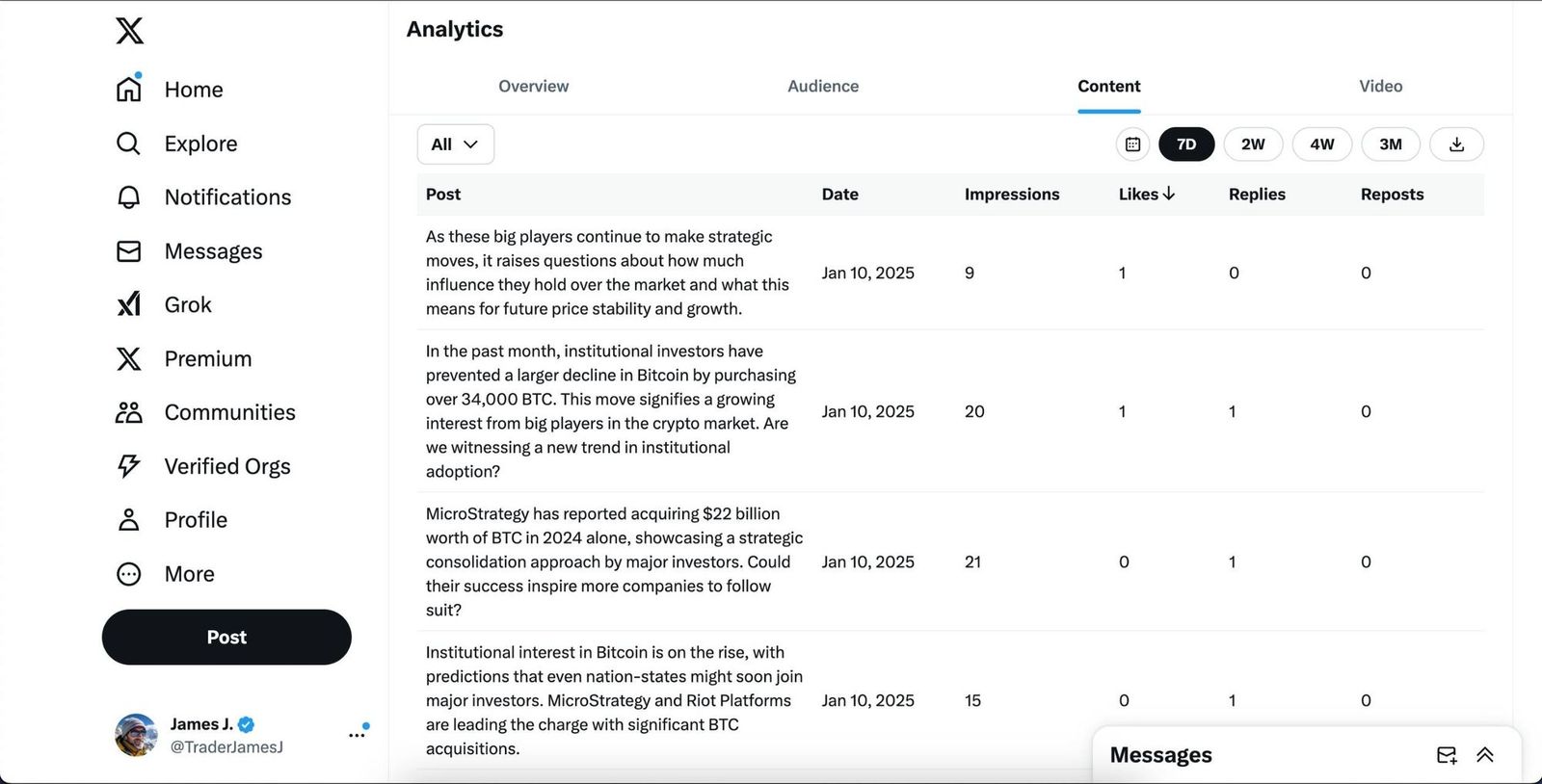Open Verified Orgs lightning icon

[129, 466]
